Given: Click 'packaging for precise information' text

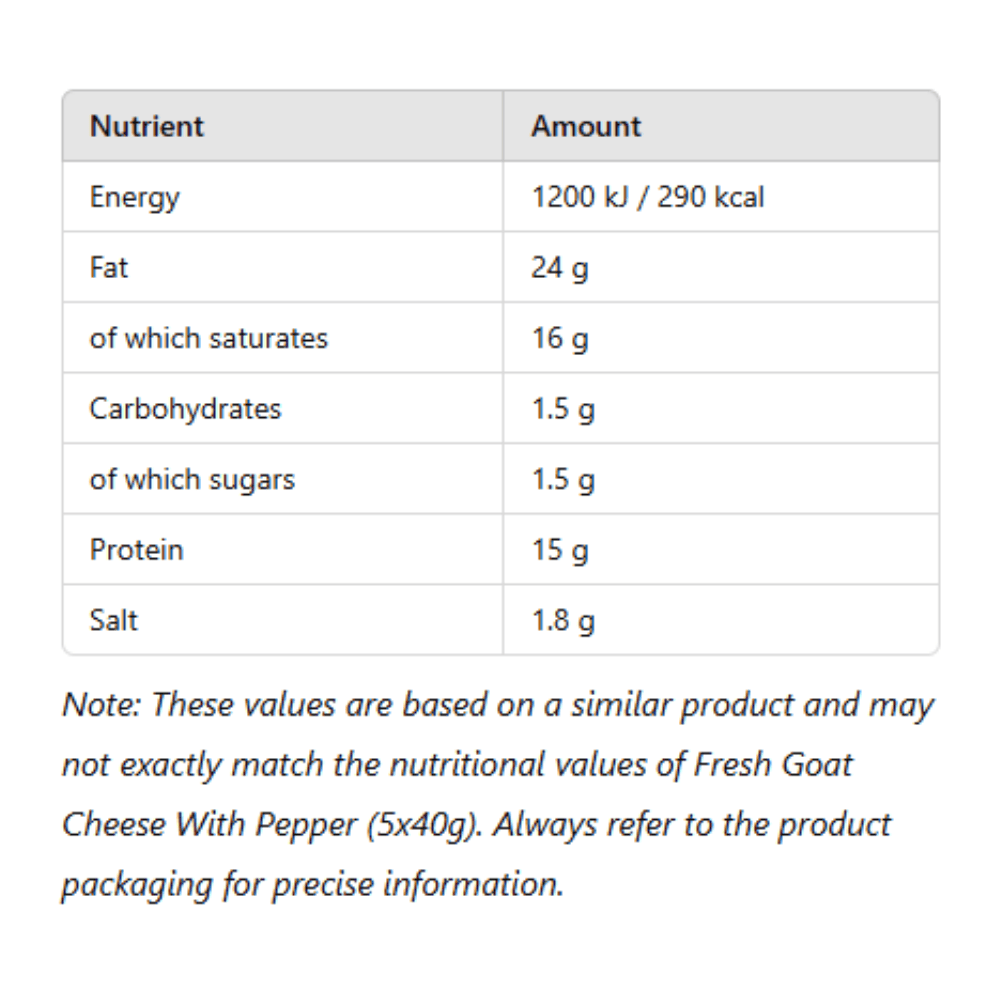Looking at the screenshot, I should click(312, 885).
